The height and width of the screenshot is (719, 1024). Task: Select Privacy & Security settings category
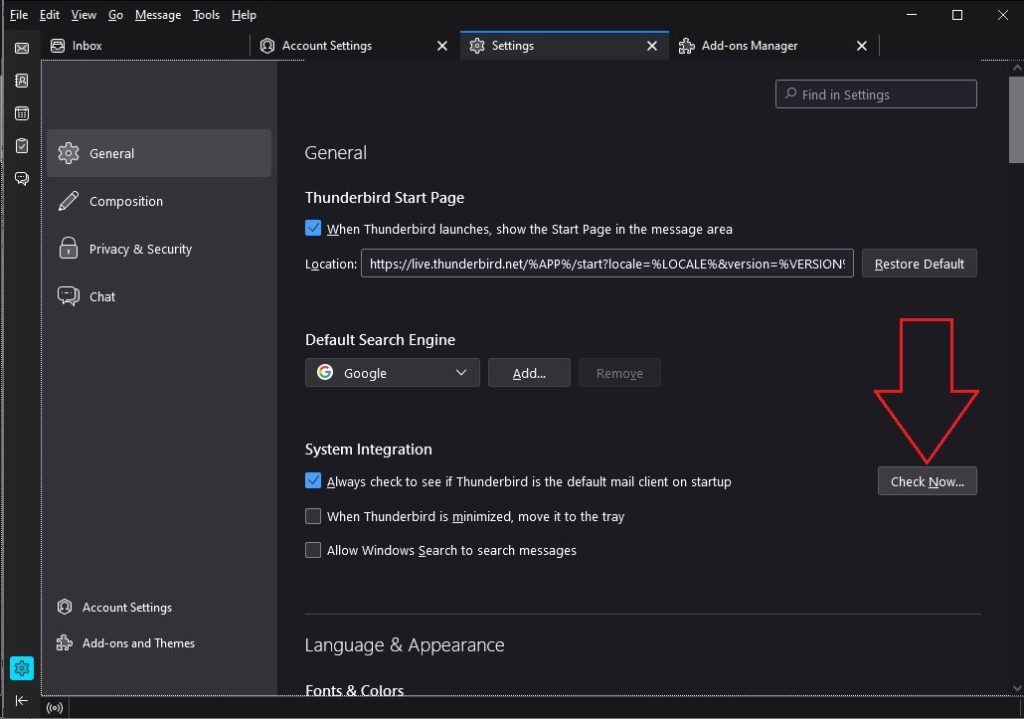[140, 249]
